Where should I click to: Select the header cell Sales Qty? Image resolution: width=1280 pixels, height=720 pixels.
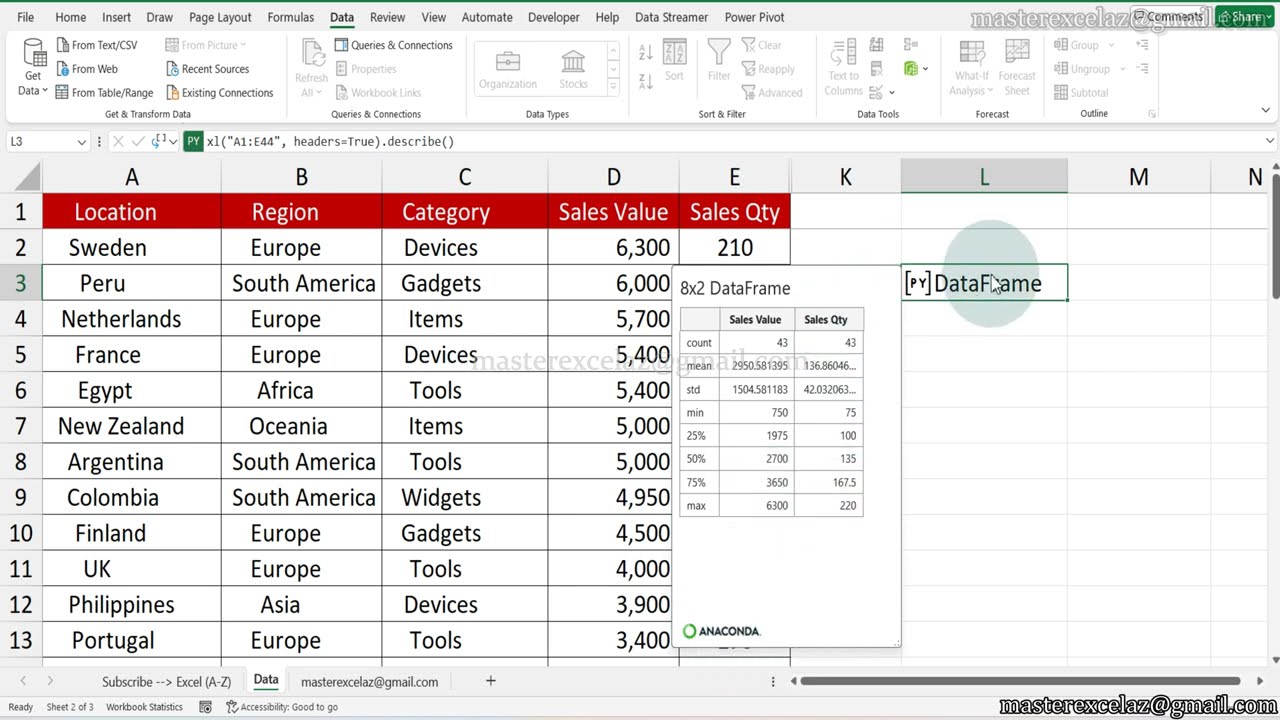pyautogui.click(x=734, y=212)
